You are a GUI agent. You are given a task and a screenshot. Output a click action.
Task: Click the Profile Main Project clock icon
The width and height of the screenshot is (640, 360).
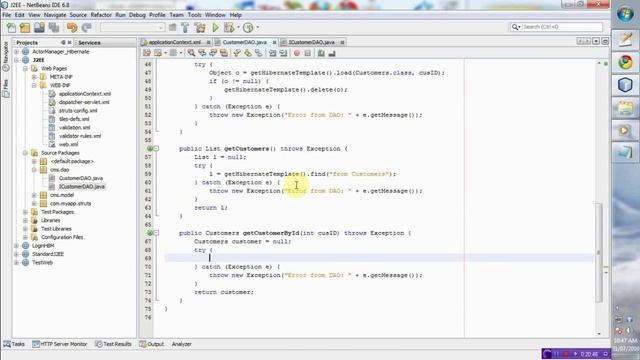[248, 27]
